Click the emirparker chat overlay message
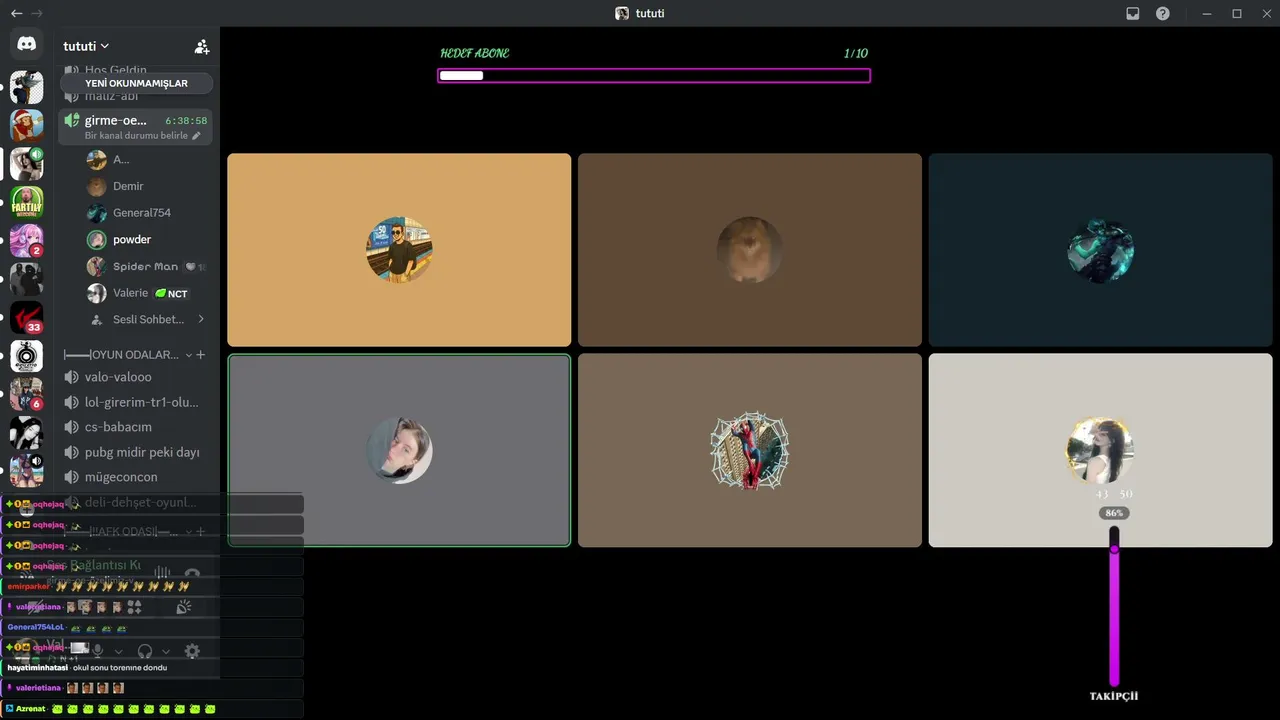Image resolution: width=1280 pixels, height=720 pixels. [x=152, y=586]
